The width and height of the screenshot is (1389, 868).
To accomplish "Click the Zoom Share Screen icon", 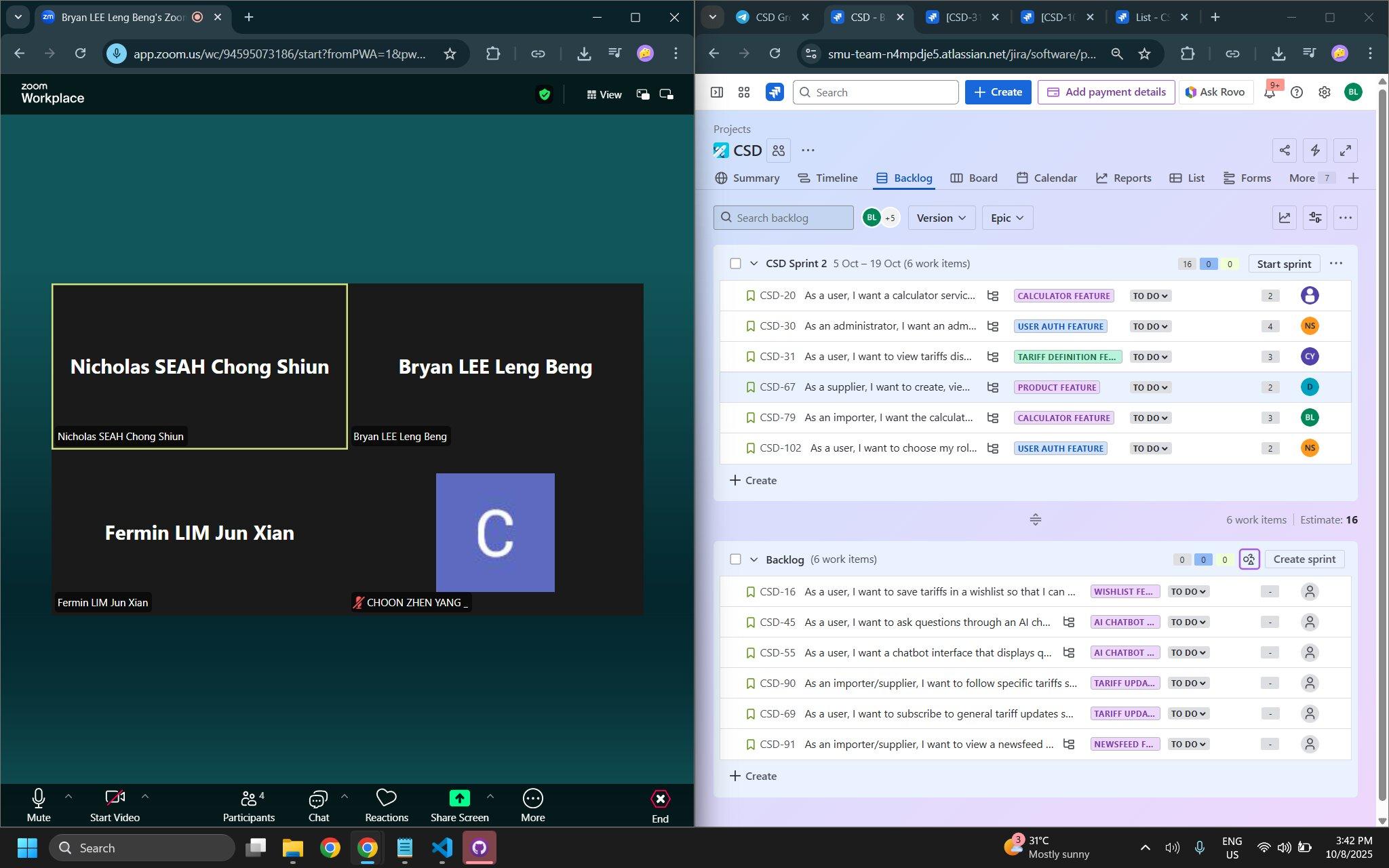I will click(459, 798).
